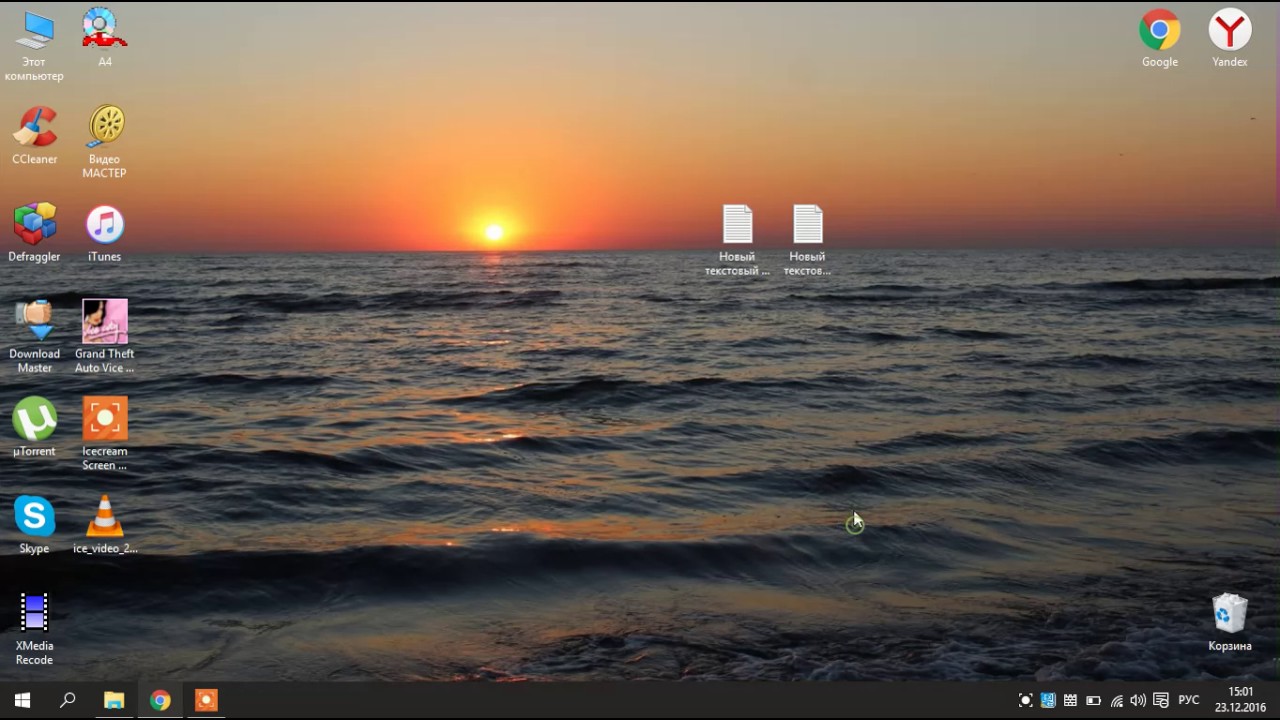
Task: Open the battery status tray icon
Action: coord(1093,701)
